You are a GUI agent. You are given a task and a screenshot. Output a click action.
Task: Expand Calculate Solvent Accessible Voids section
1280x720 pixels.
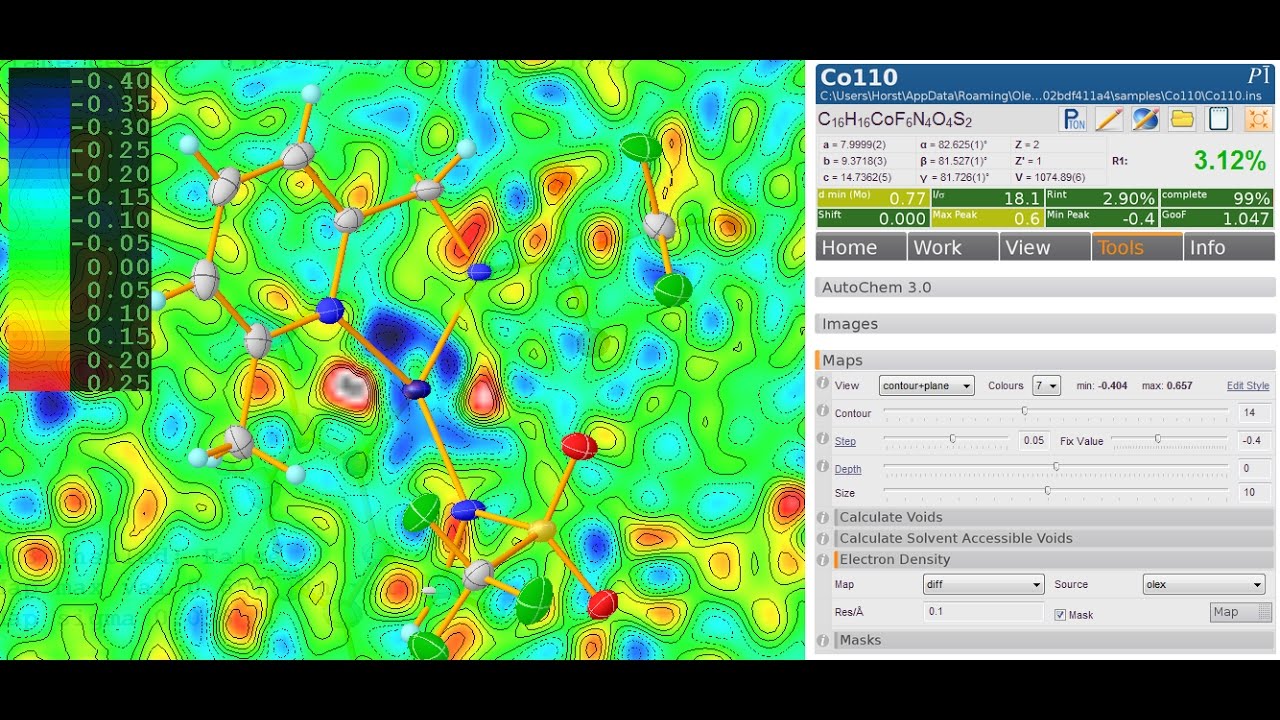coord(1055,538)
